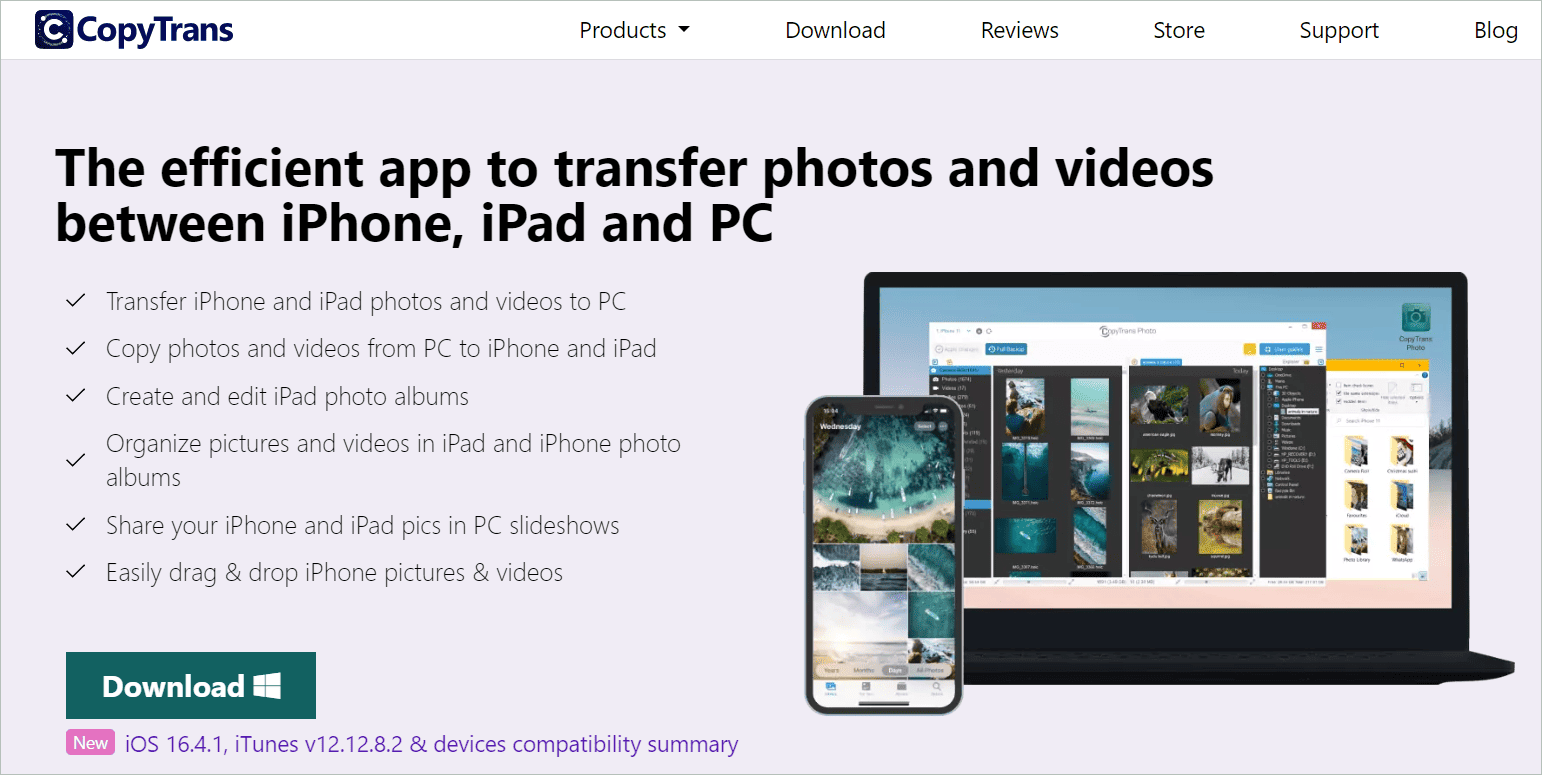Open the Store menu item
Image resolution: width=1542 pixels, height=775 pixels.
pos(1179,30)
